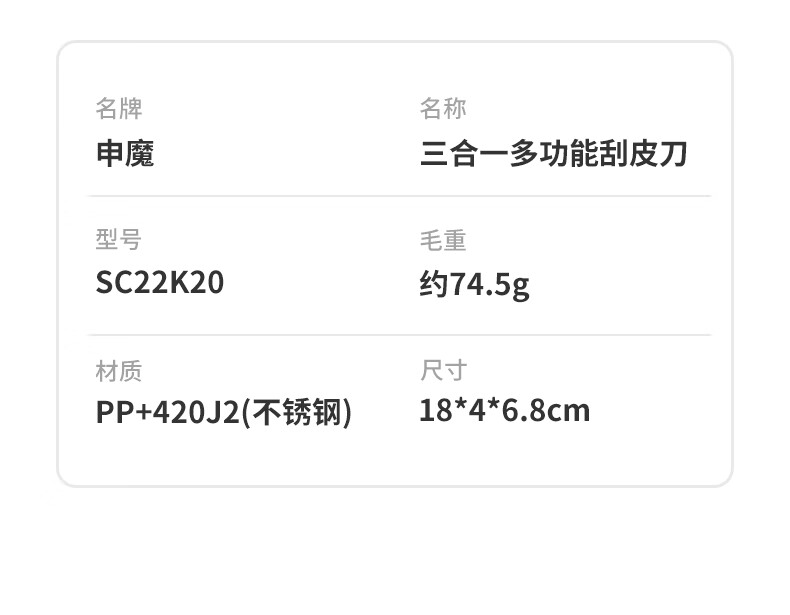Click the 74.5g weight number
The height and width of the screenshot is (615, 790).
(x=490, y=285)
